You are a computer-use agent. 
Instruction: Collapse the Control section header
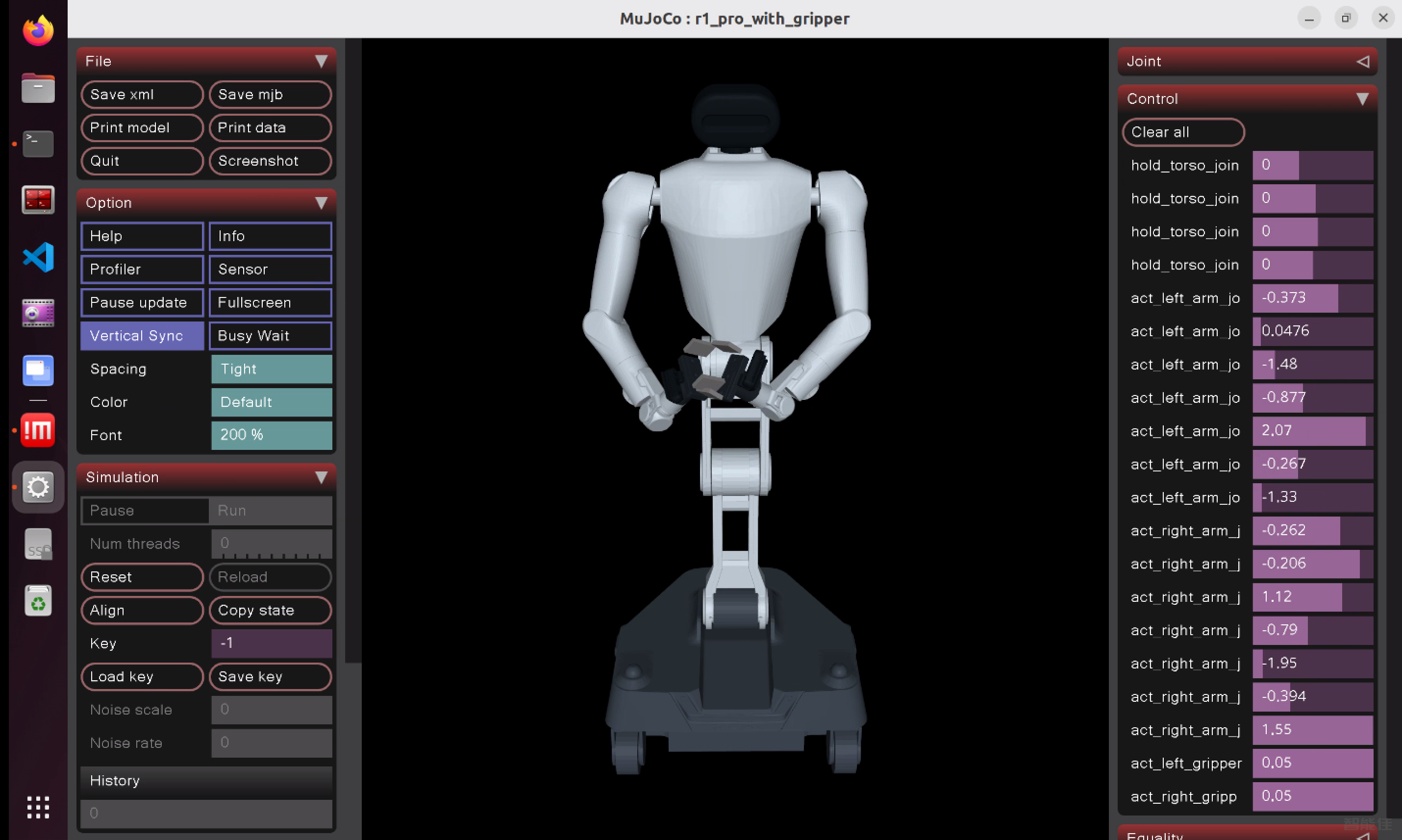point(1247,99)
